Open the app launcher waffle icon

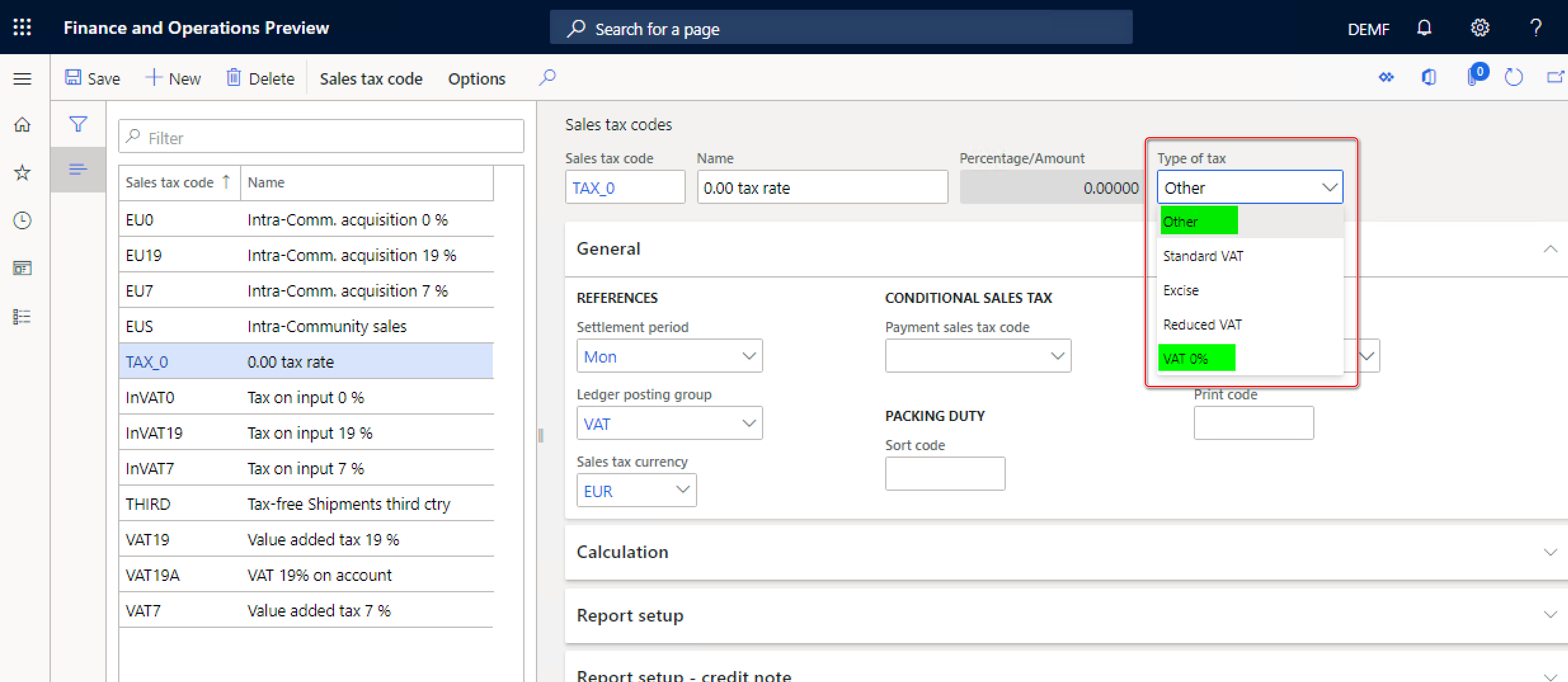pos(22,27)
